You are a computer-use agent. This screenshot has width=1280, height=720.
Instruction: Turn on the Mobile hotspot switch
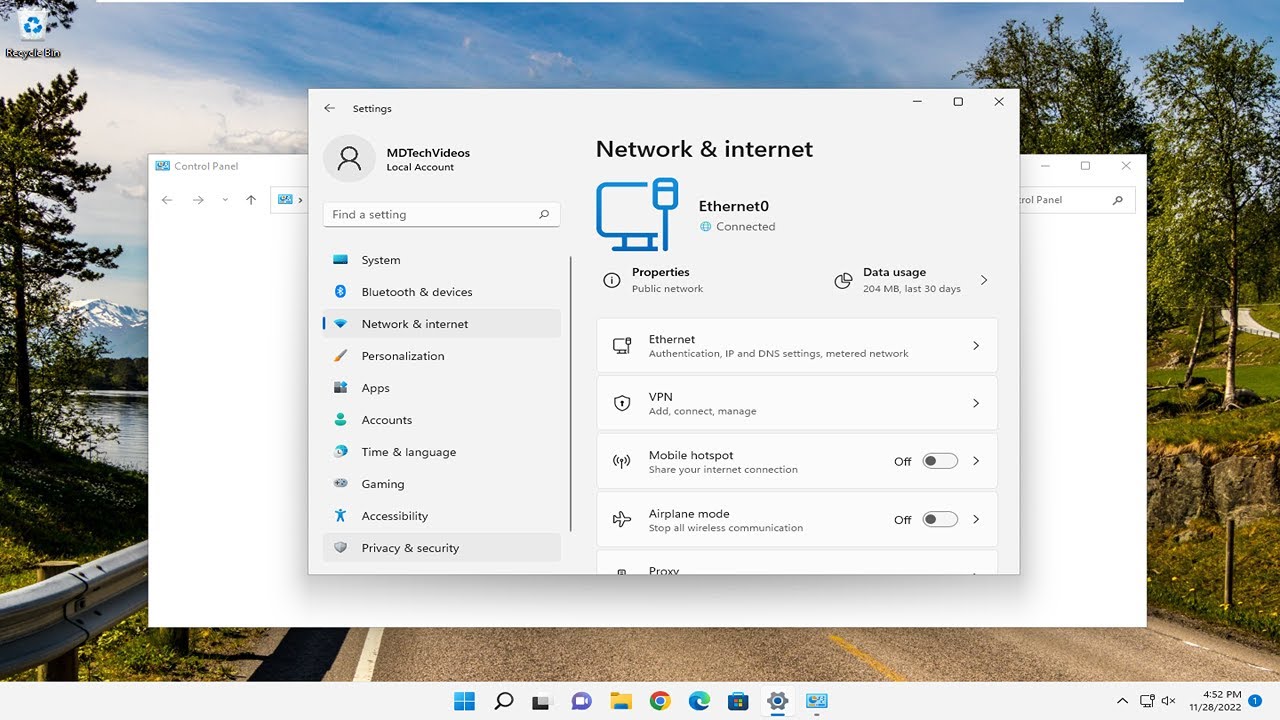940,461
